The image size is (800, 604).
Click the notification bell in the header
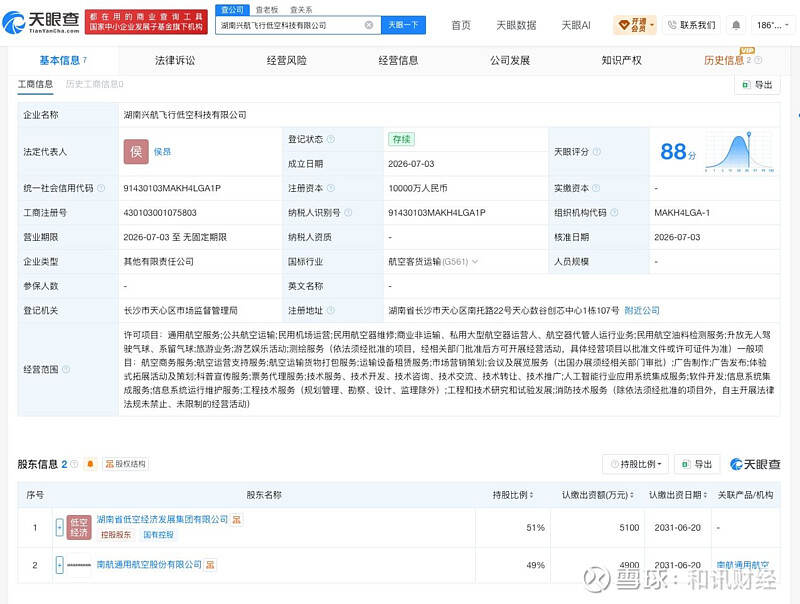pos(736,25)
